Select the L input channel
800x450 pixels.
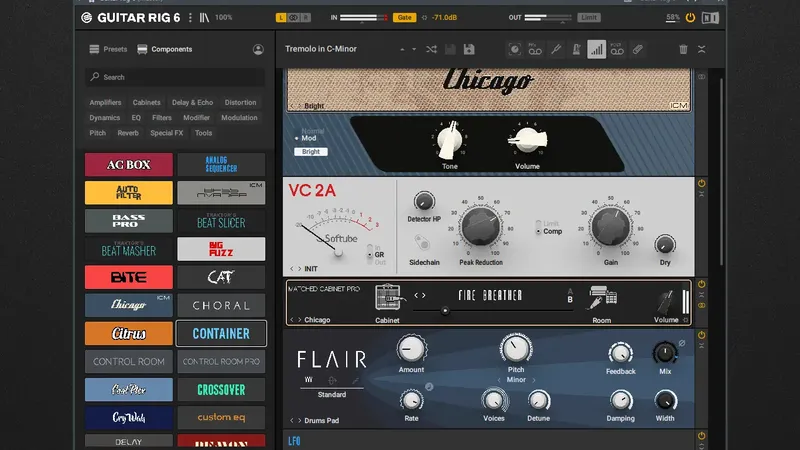(x=281, y=17)
